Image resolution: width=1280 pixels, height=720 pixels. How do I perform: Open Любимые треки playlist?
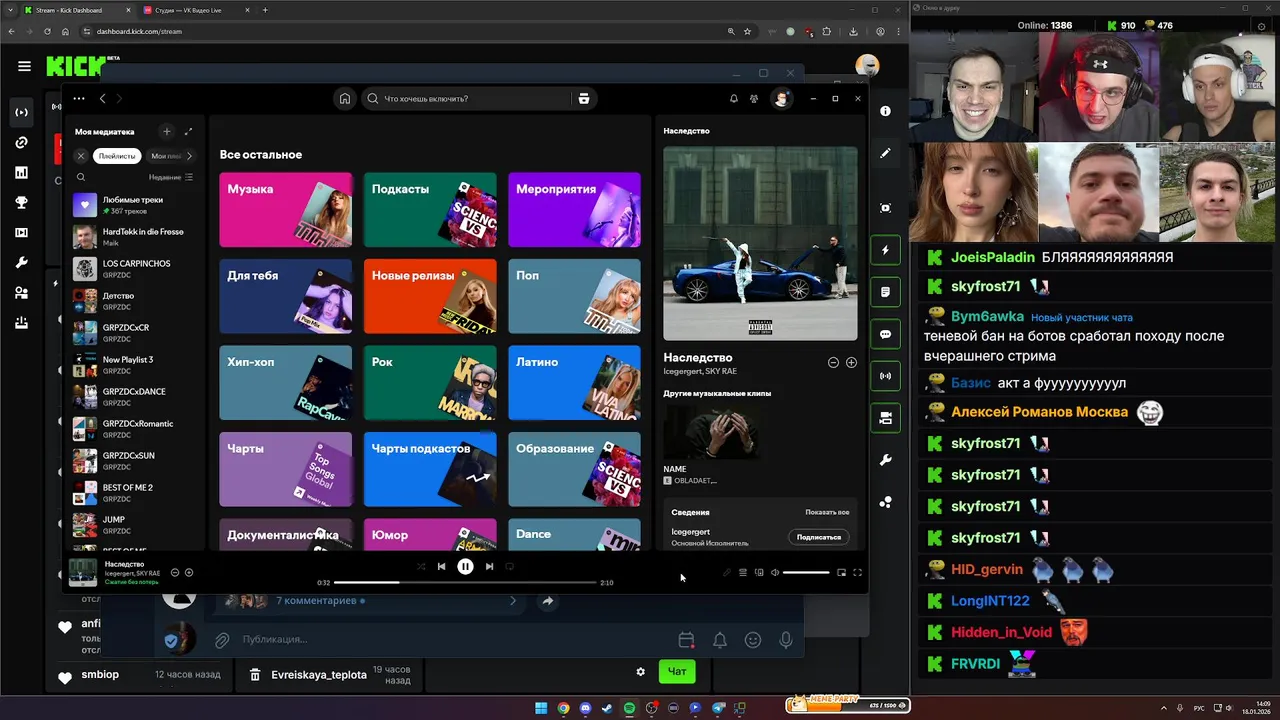click(x=134, y=205)
